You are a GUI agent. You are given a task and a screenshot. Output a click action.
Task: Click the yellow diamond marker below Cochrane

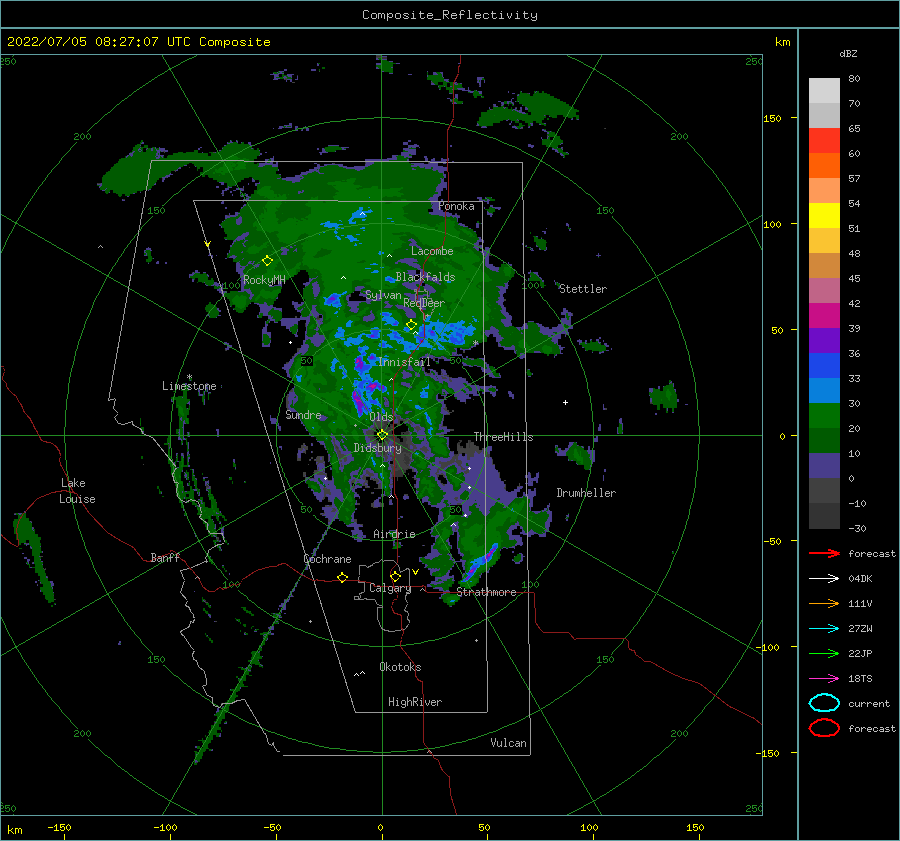click(x=343, y=577)
